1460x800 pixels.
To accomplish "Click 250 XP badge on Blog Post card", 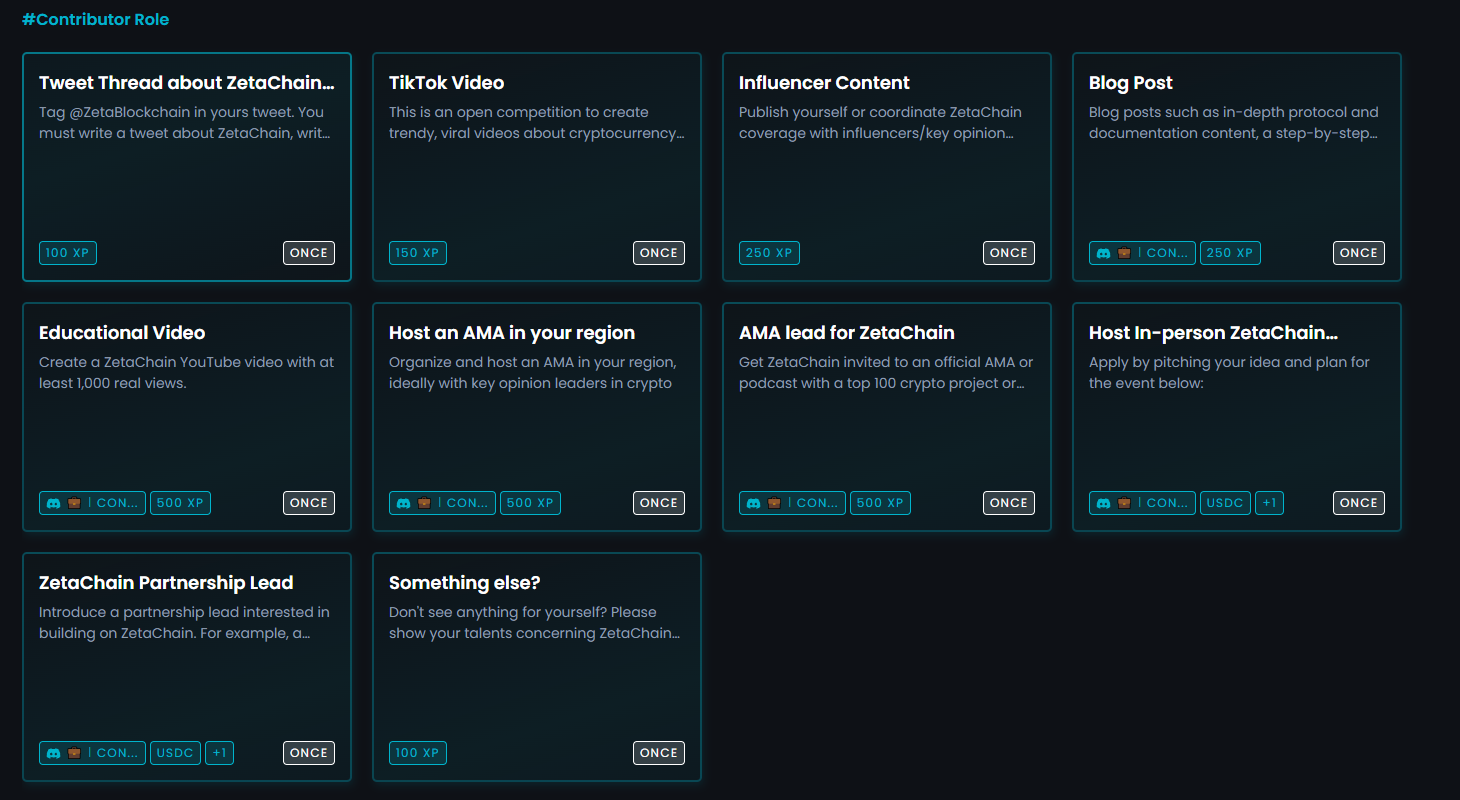I will click(1230, 253).
